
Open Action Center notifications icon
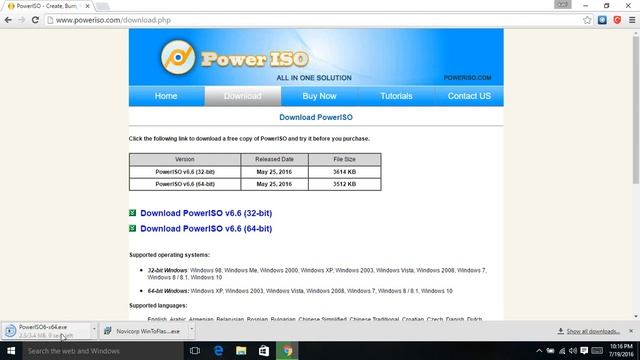pyautogui.click(x=584, y=351)
